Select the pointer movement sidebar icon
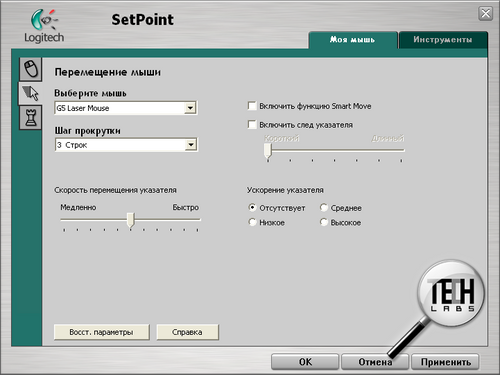 click(x=30, y=93)
